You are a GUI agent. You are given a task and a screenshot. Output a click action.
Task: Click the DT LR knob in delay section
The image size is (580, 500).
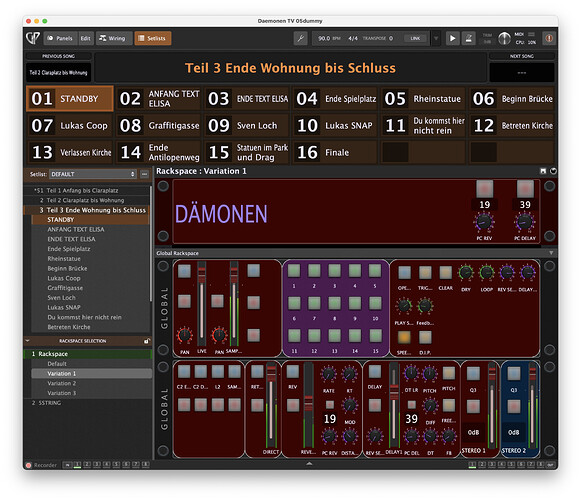coord(411,373)
